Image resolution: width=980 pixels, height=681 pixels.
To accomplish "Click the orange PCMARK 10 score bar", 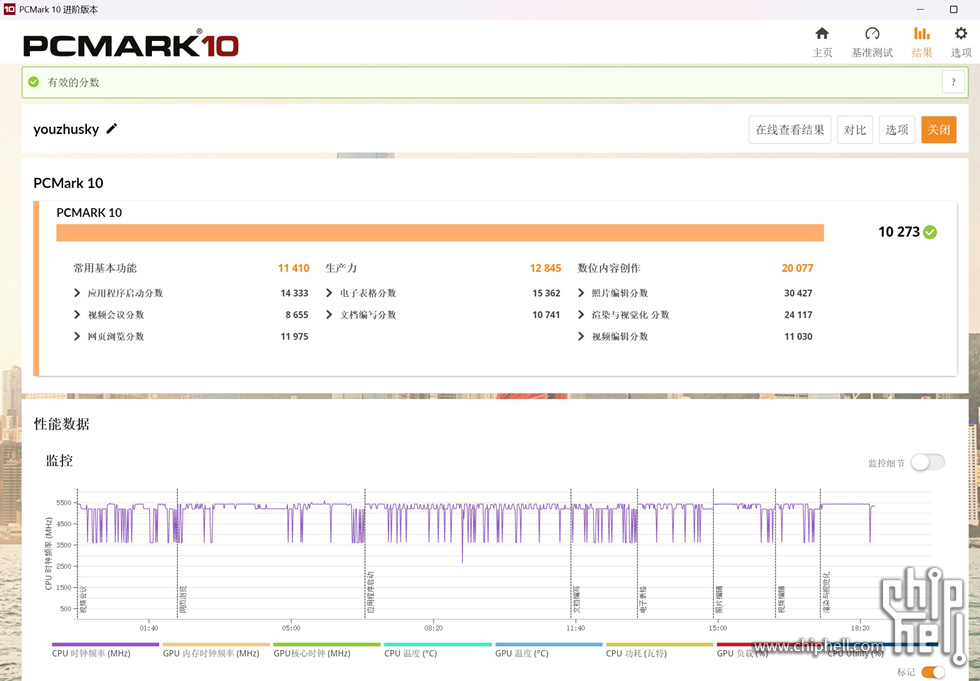I will (440, 232).
